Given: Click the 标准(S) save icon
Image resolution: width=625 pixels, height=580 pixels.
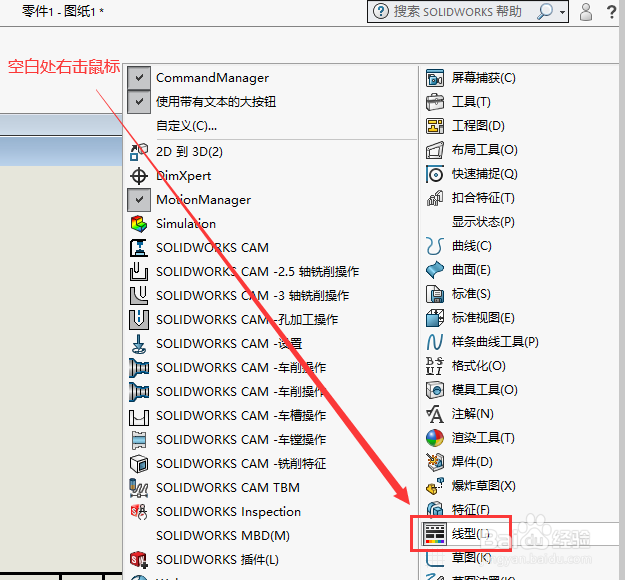Looking at the screenshot, I should point(435,294).
